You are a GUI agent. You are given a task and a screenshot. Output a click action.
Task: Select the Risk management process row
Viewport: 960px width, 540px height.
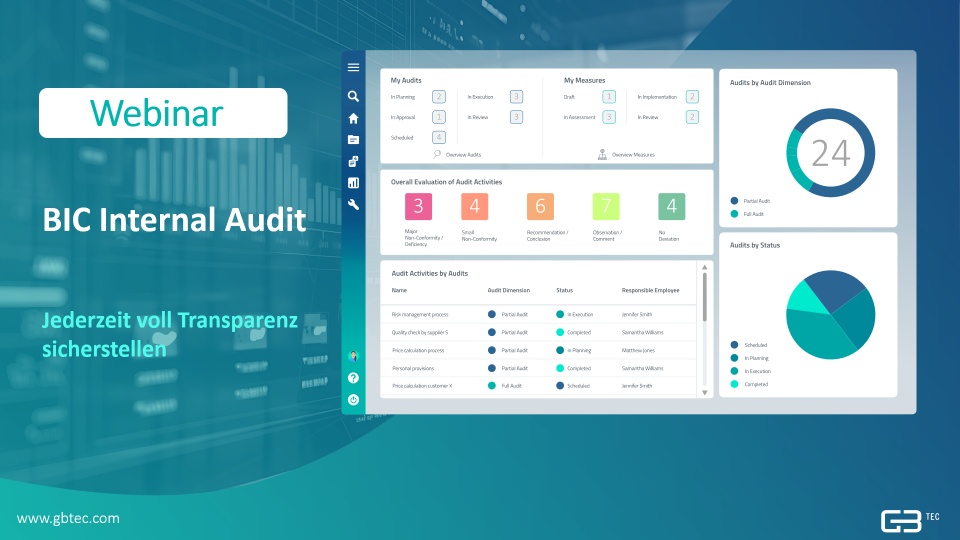[420, 314]
